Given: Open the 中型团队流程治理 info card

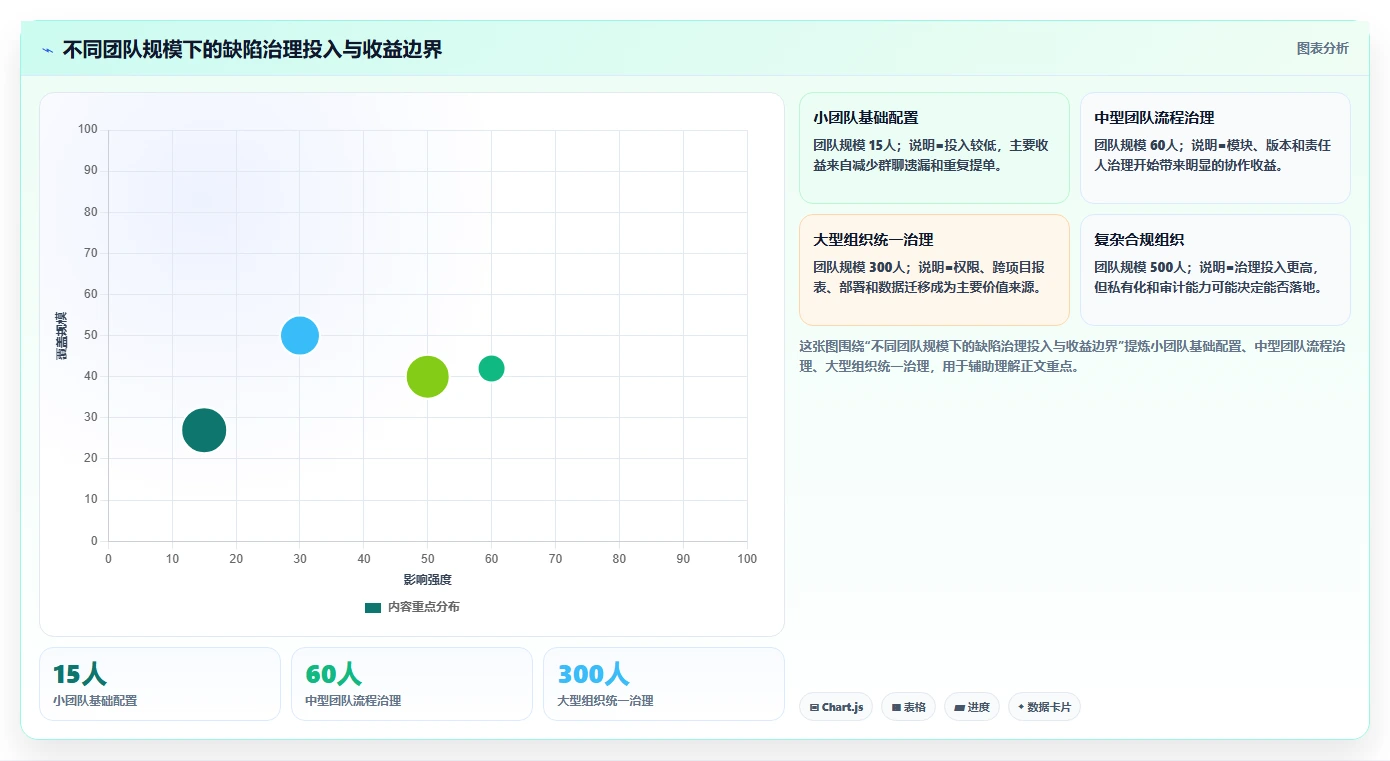Looking at the screenshot, I should pos(1215,148).
